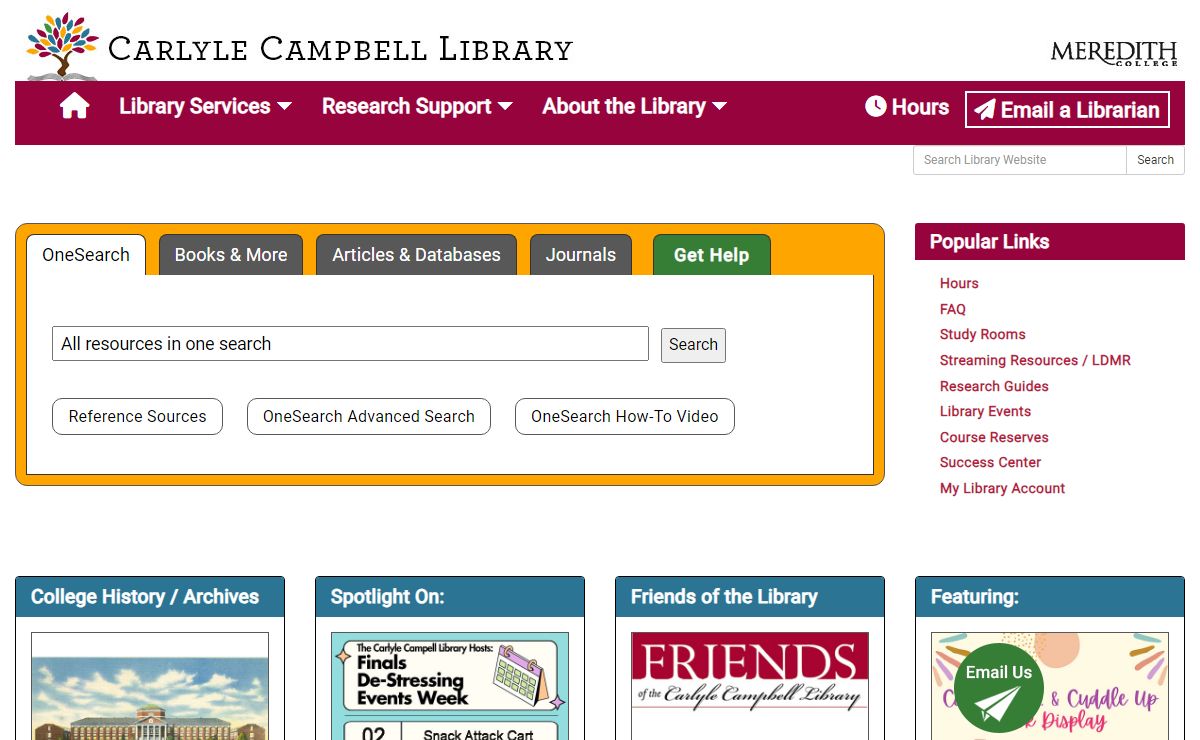The height and width of the screenshot is (740, 1200).
Task: Open Hours in Popular Links
Action: (959, 283)
